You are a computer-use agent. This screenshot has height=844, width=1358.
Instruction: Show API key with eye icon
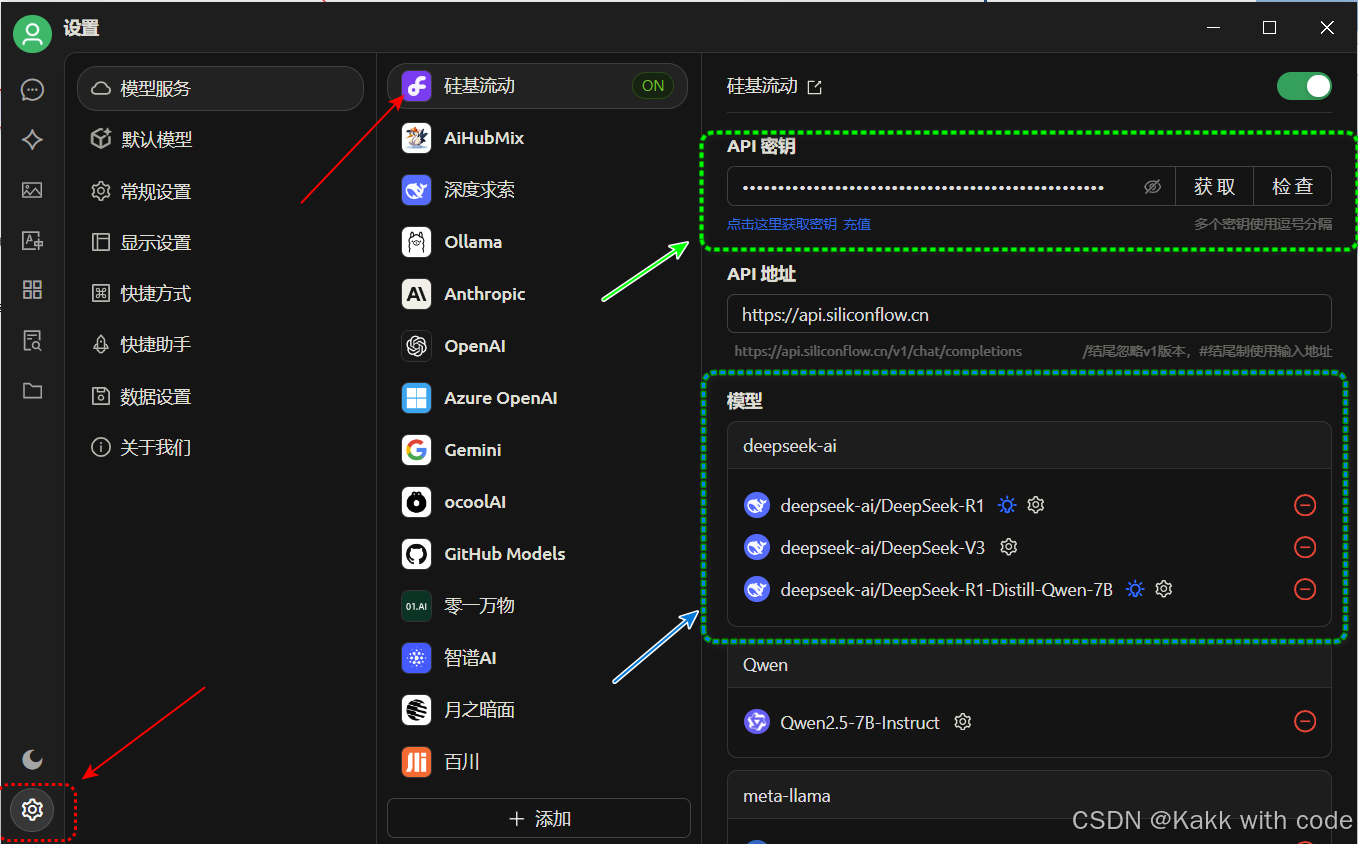click(x=1152, y=187)
